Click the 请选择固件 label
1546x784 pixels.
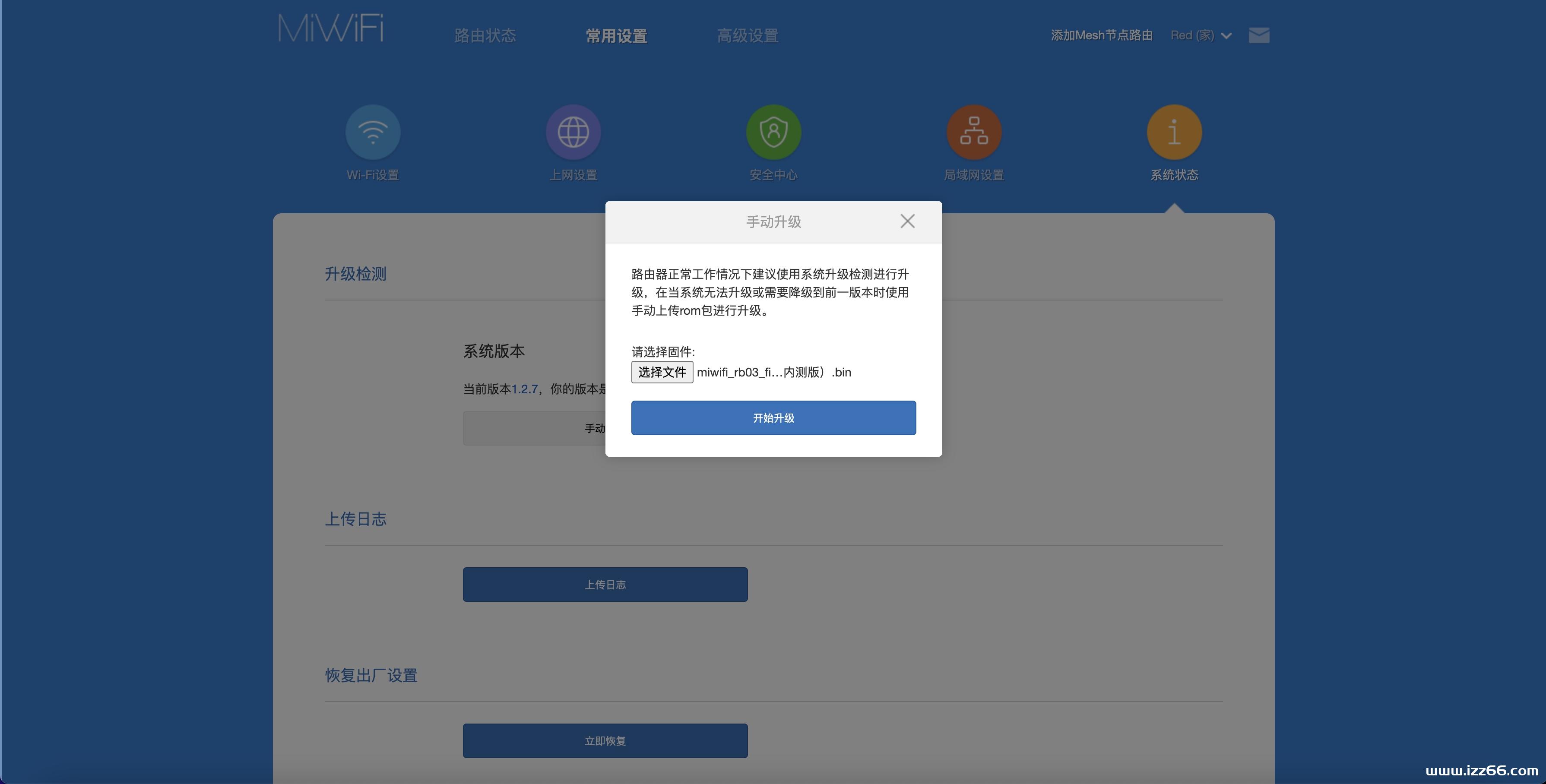[663, 352]
